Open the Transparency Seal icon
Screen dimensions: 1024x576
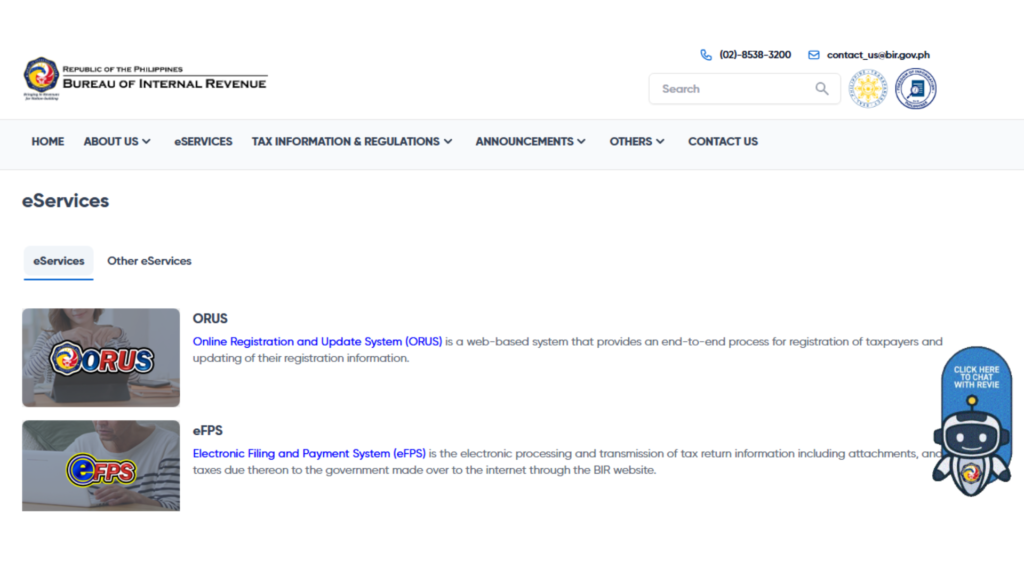pyautogui.click(x=868, y=88)
